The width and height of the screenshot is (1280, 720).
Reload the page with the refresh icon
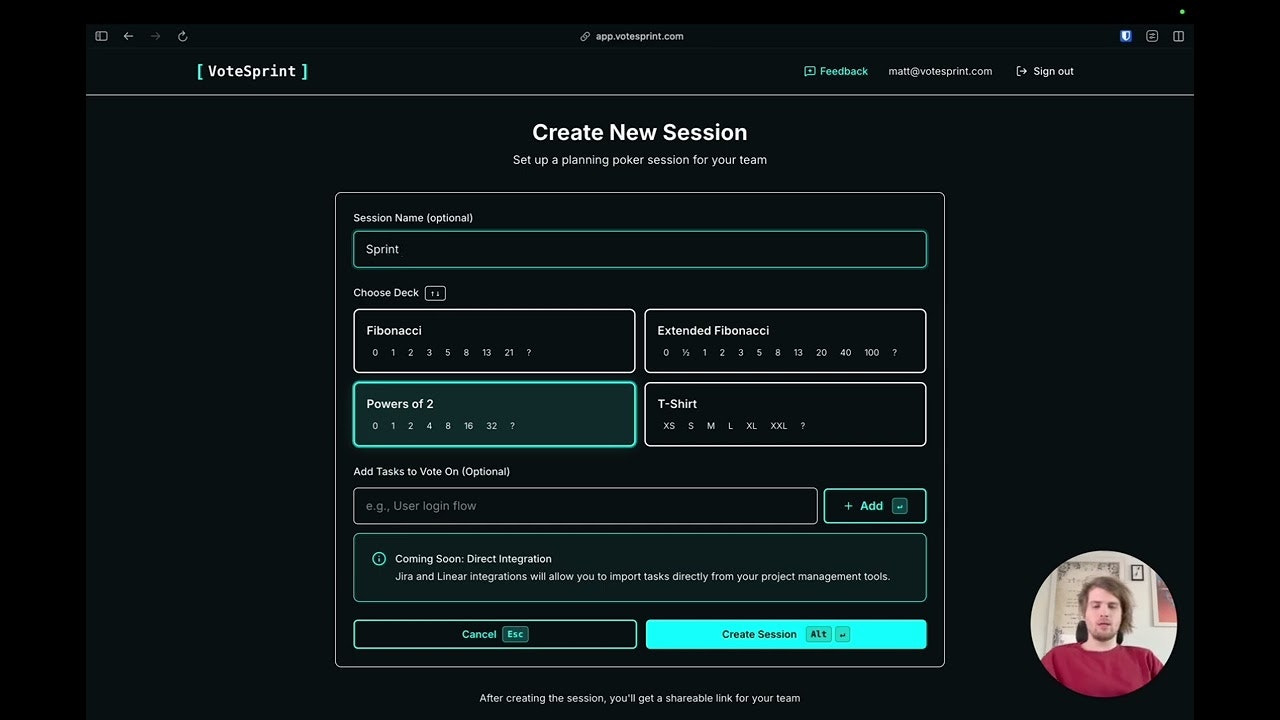coord(182,36)
